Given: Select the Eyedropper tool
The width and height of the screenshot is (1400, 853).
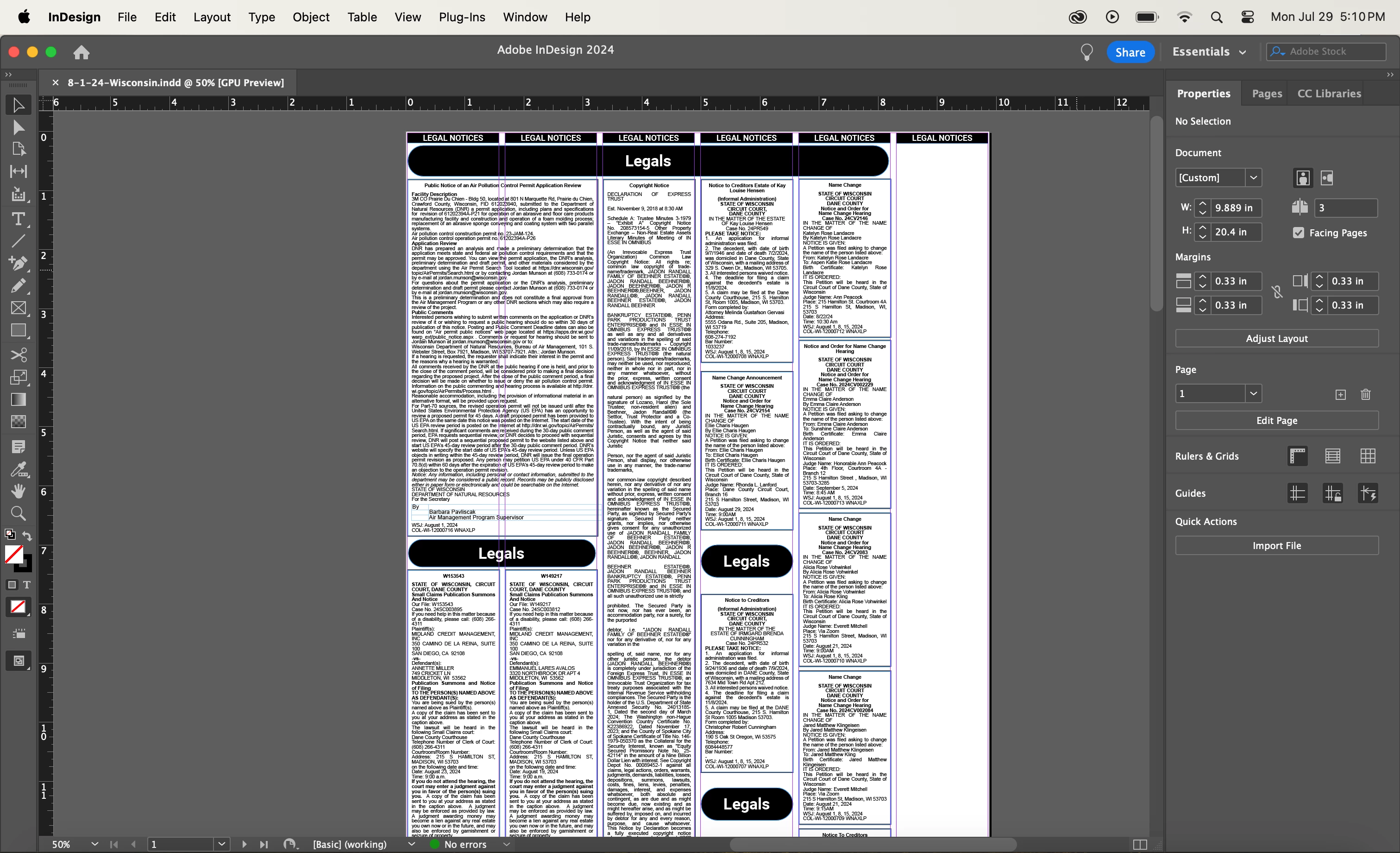Looking at the screenshot, I should click(18, 469).
